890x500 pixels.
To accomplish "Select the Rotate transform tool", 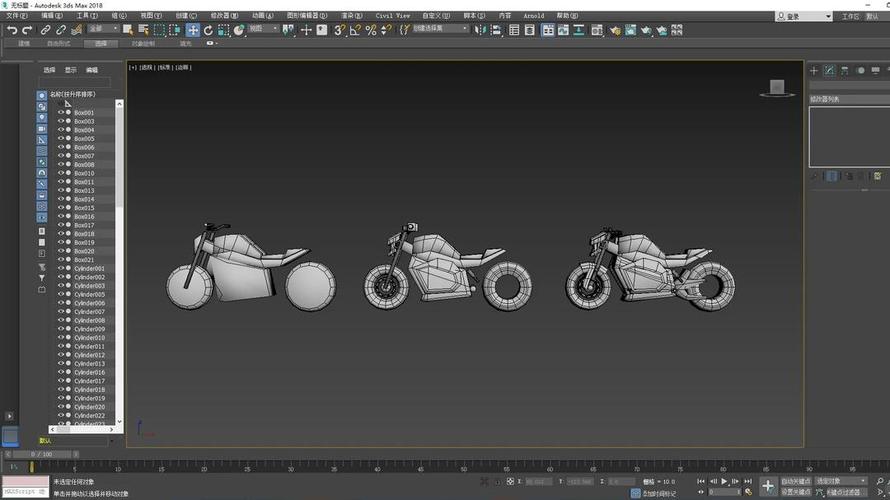I will tap(208, 30).
